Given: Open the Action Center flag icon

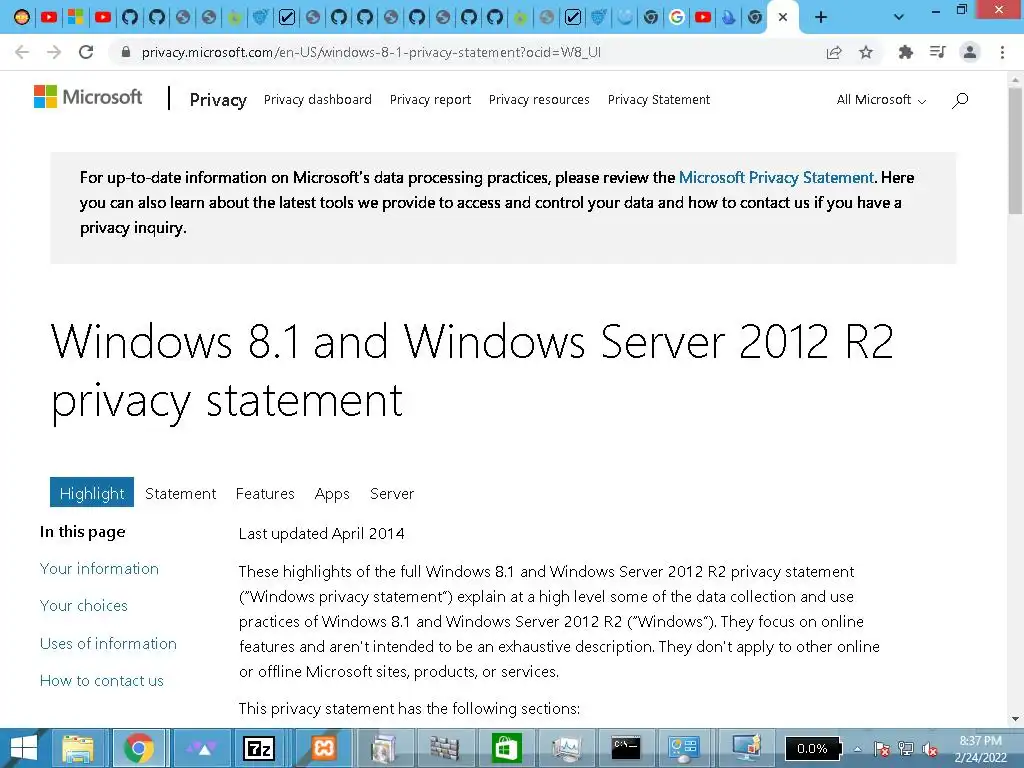Looking at the screenshot, I should point(881,749).
